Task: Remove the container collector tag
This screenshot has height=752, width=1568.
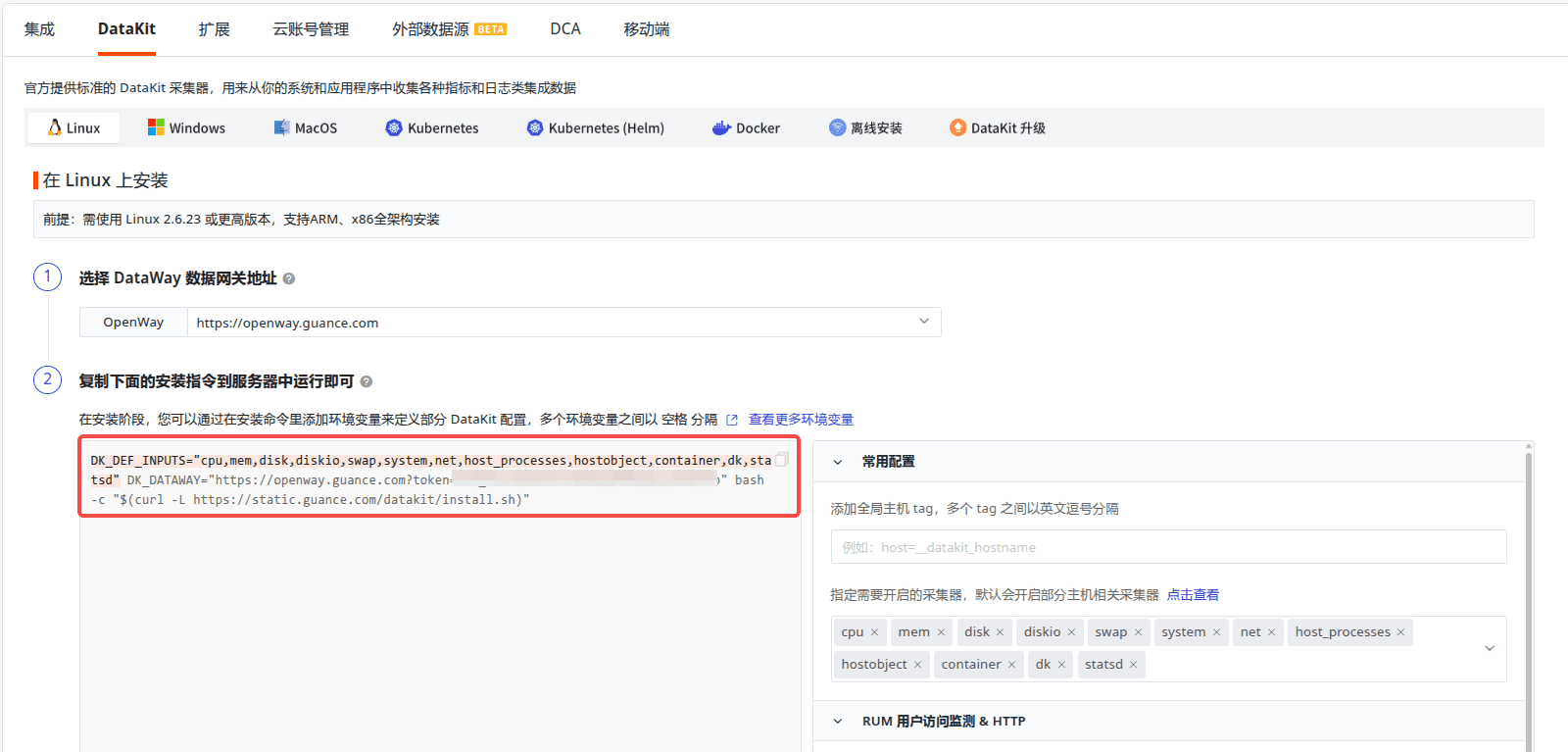Action: [x=1011, y=665]
